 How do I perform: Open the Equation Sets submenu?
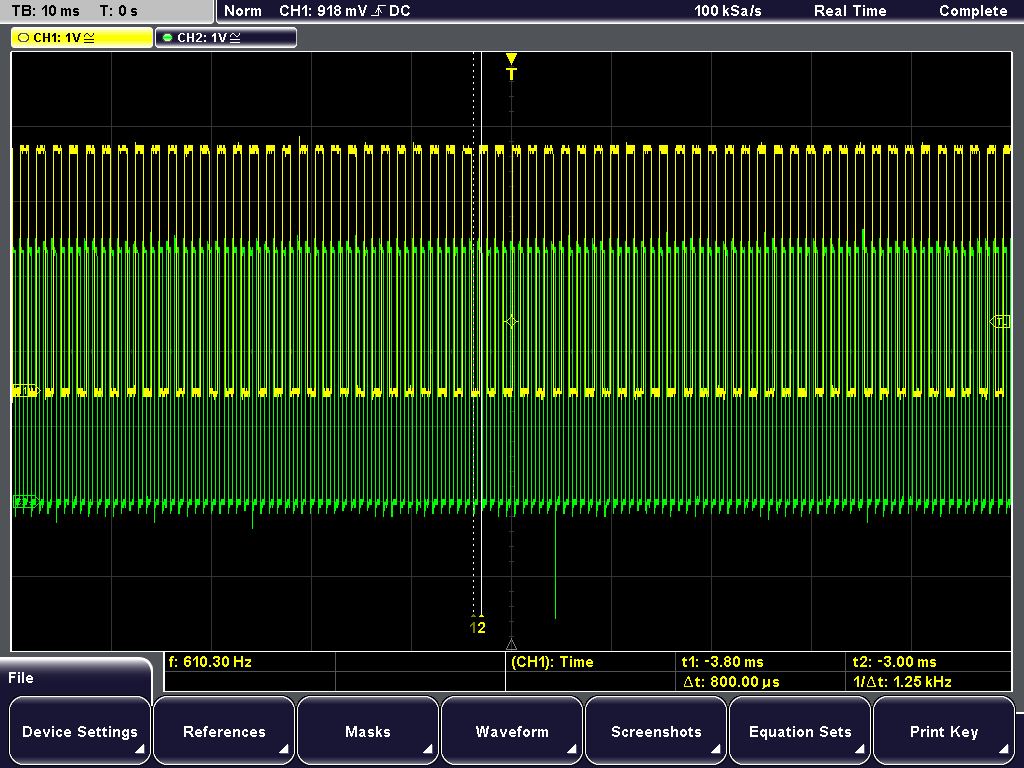(800, 732)
